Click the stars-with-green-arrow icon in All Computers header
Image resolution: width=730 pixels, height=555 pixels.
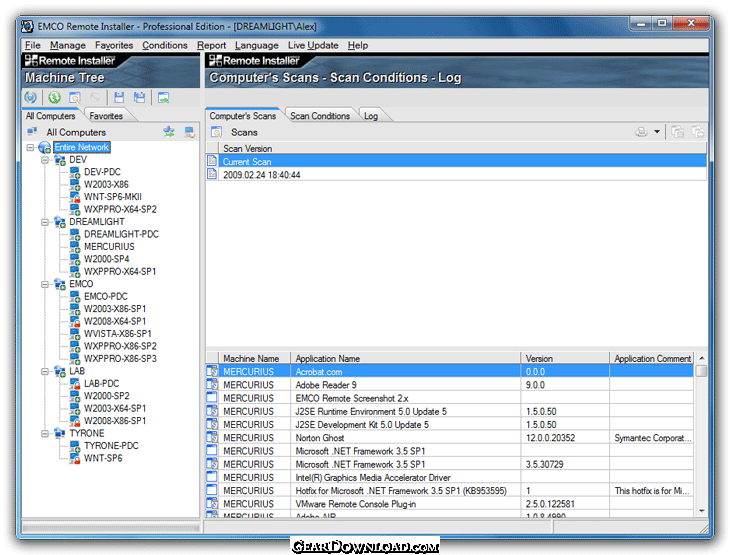(x=169, y=132)
